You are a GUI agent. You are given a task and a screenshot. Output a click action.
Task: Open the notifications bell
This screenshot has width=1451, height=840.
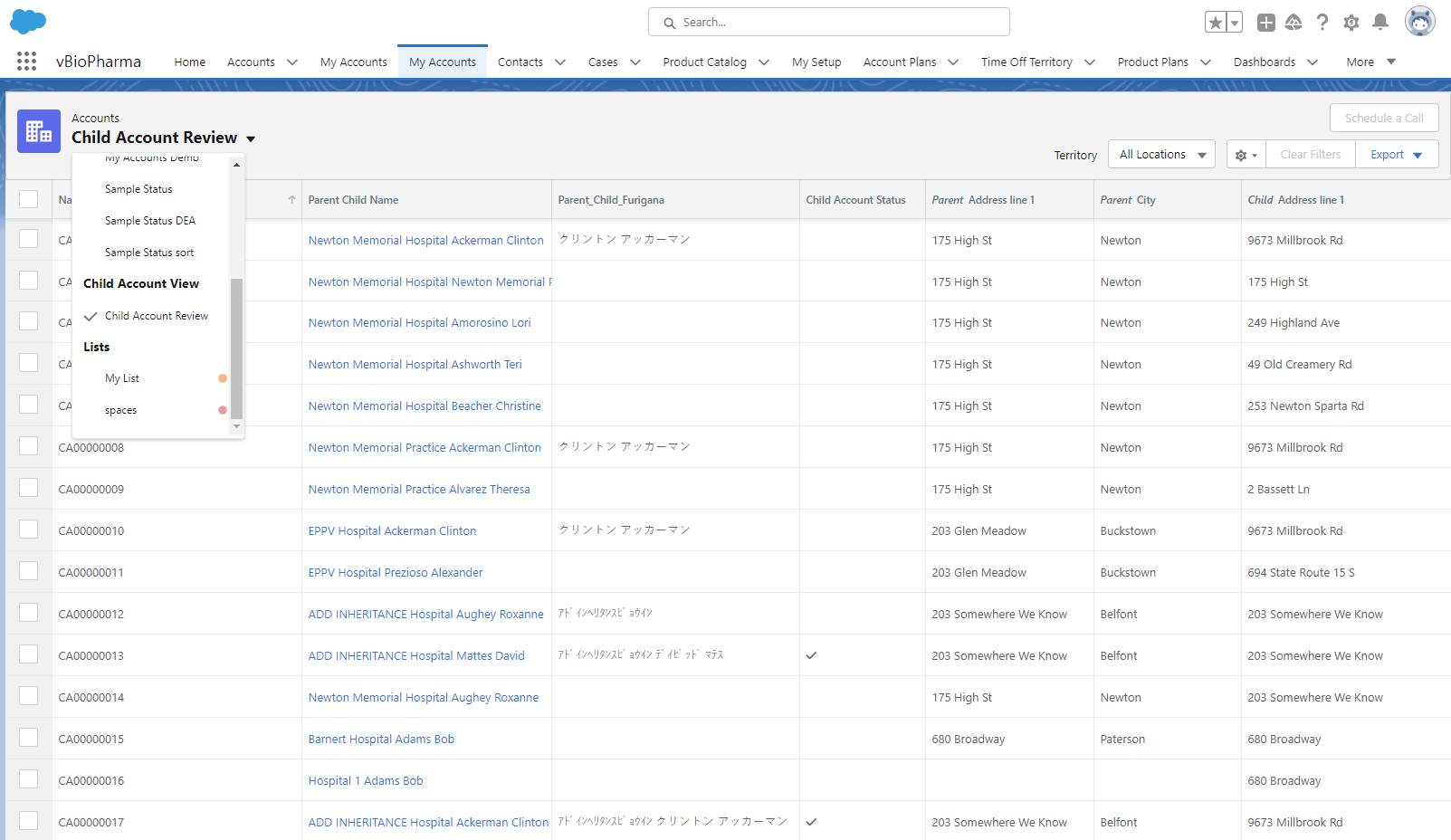pos(1380,23)
